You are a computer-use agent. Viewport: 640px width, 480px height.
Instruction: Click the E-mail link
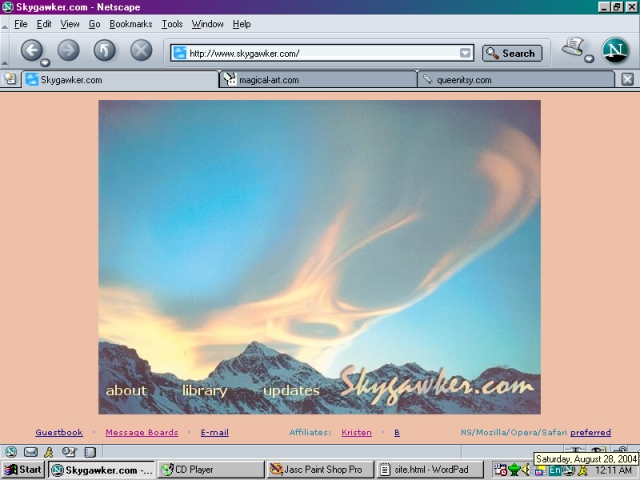(x=215, y=432)
